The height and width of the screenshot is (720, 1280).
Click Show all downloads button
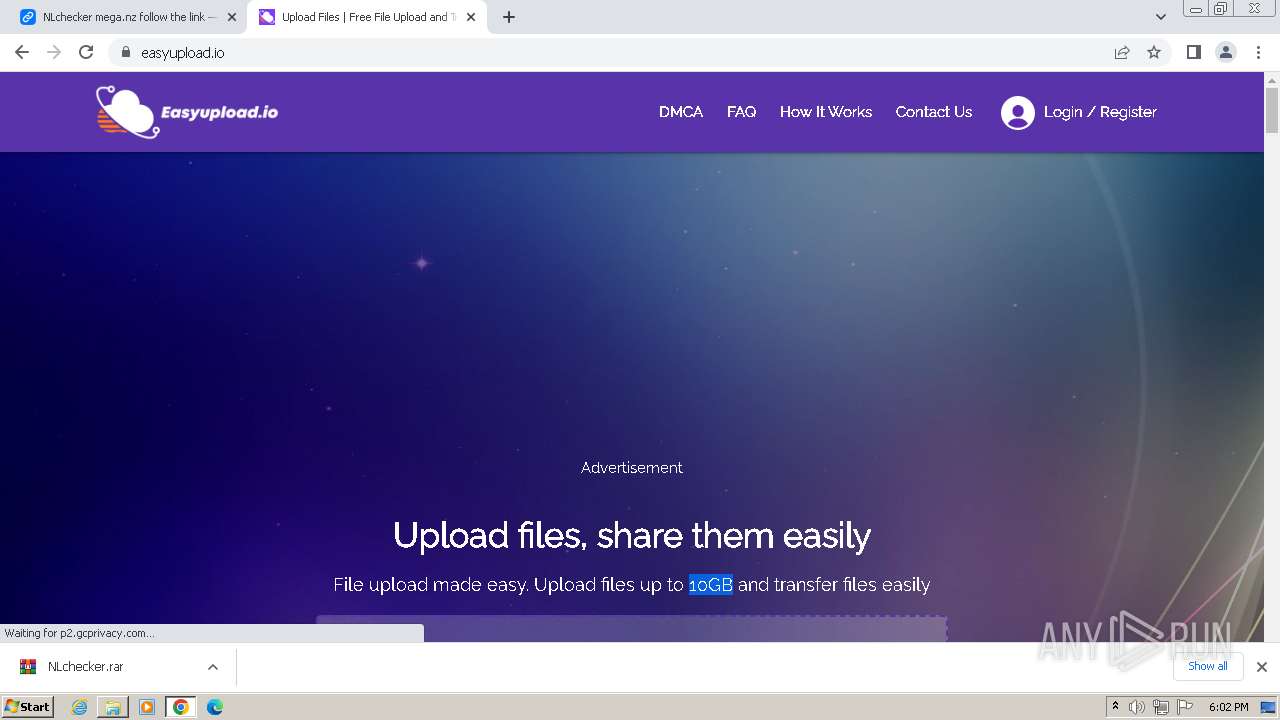(1207, 666)
